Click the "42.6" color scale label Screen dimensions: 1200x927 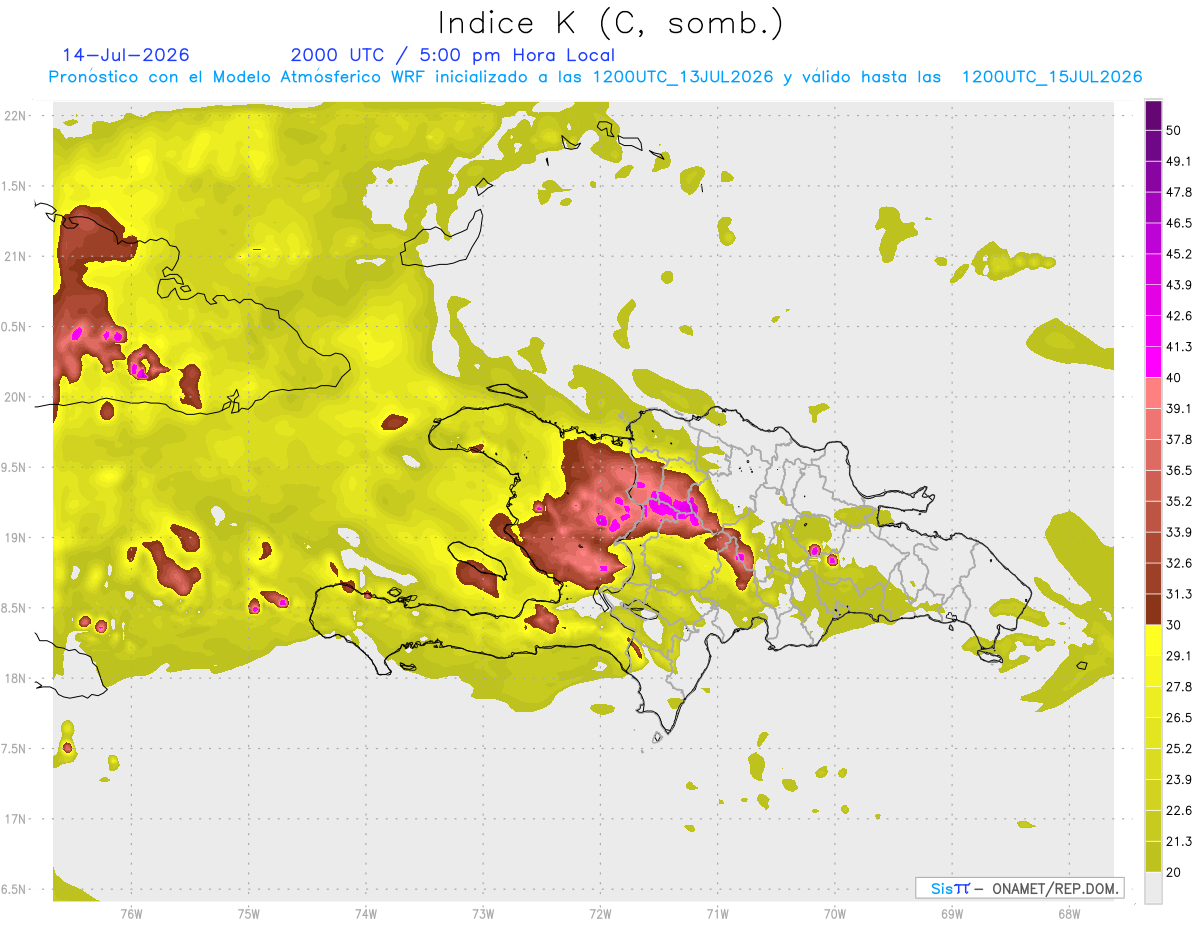[x=1178, y=316]
